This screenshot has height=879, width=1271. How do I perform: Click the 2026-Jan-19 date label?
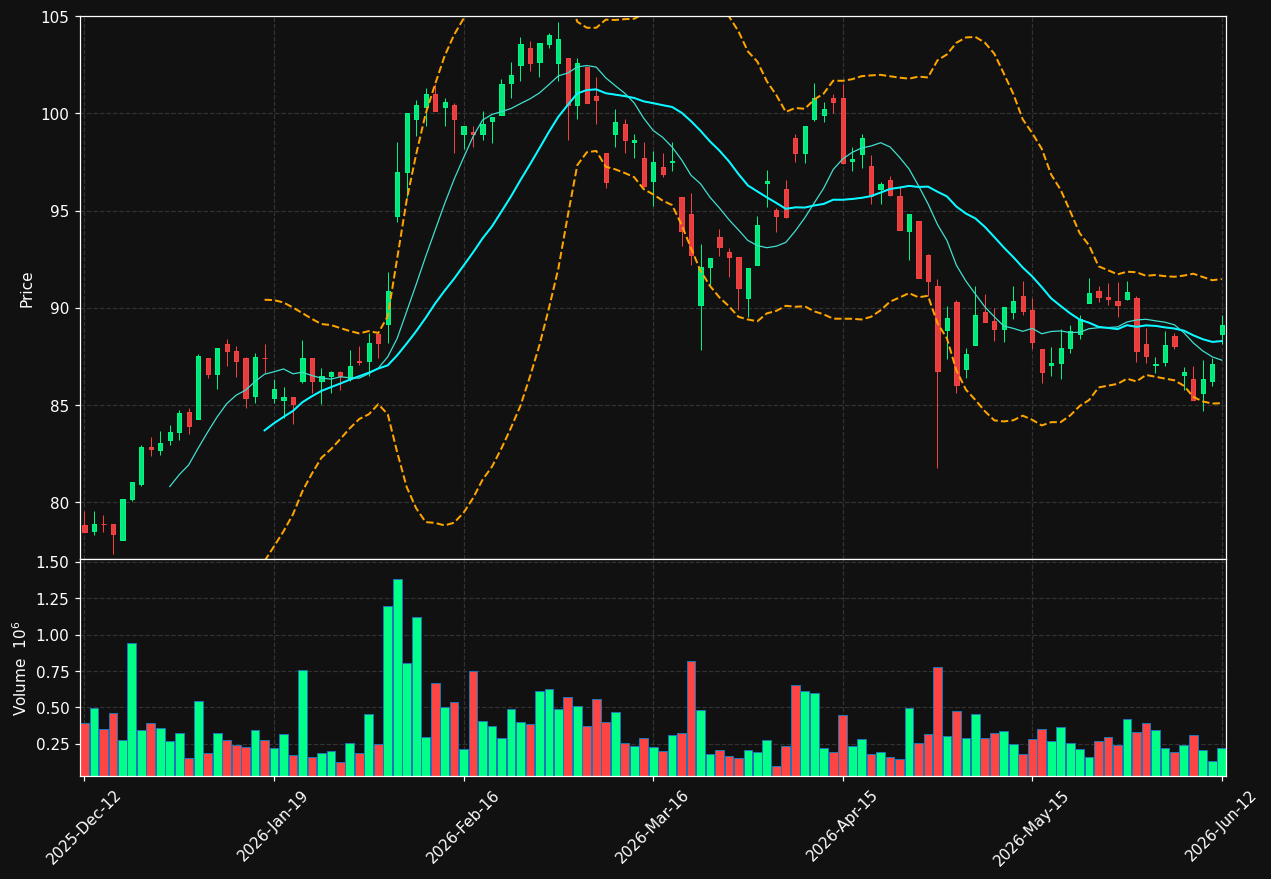[274, 826]
